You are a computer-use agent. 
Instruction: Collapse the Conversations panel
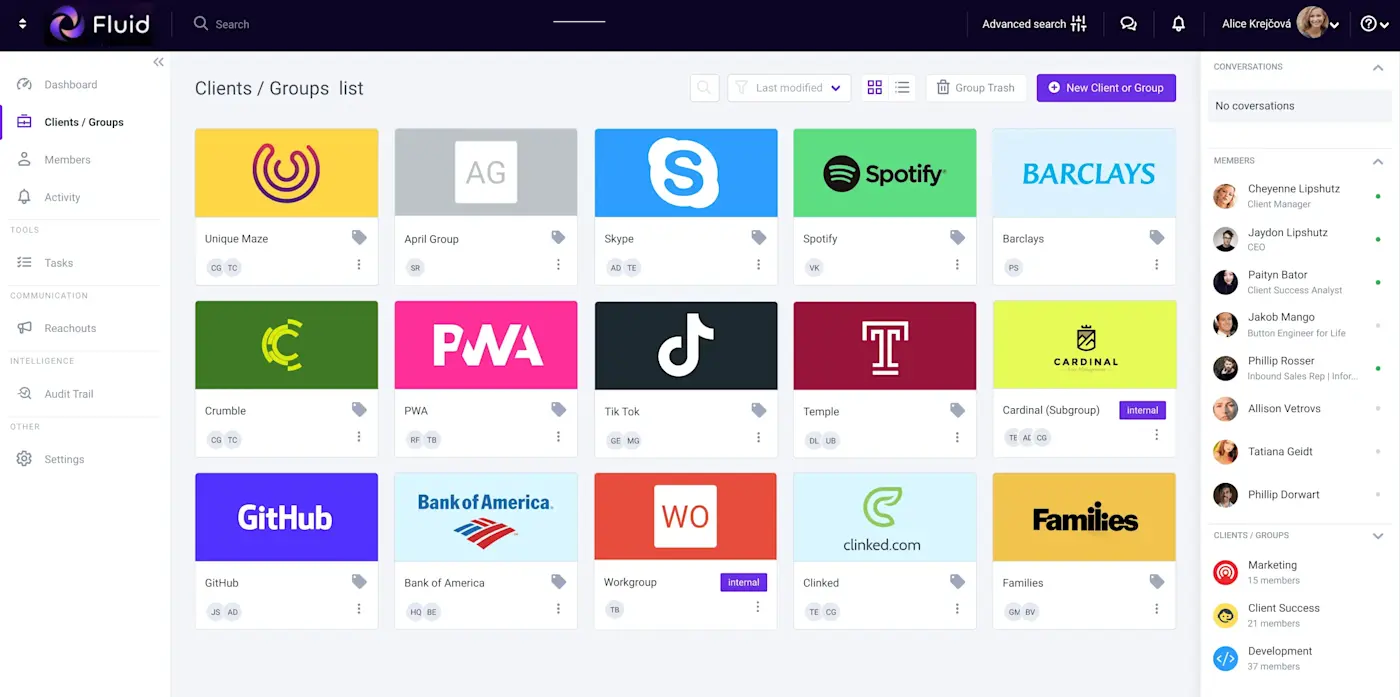[x=1378, y=67]
